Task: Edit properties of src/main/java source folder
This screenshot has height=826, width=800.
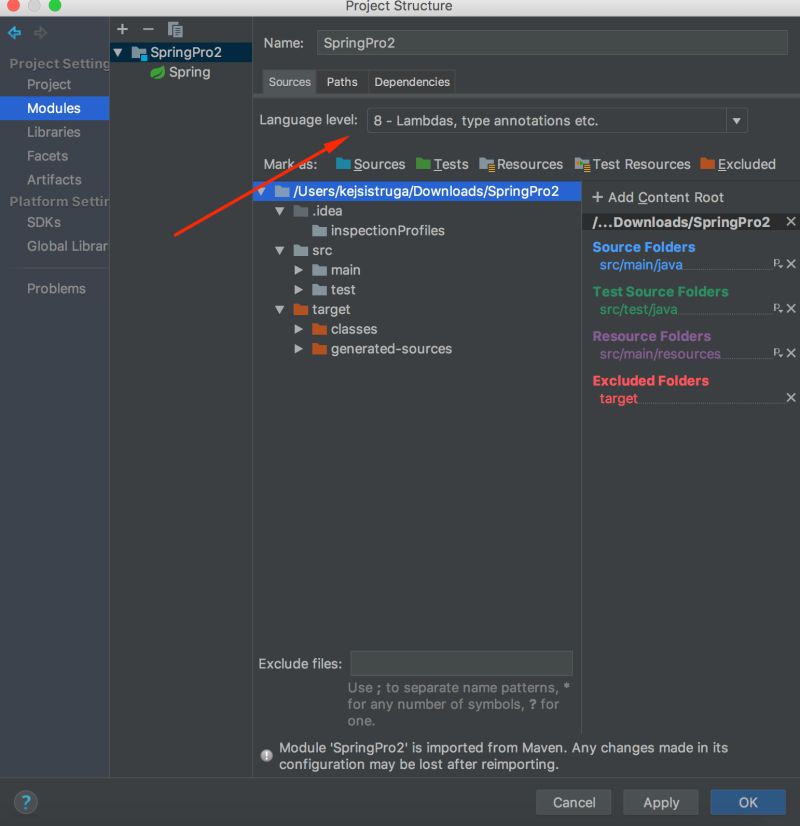Action: point(777,263)
